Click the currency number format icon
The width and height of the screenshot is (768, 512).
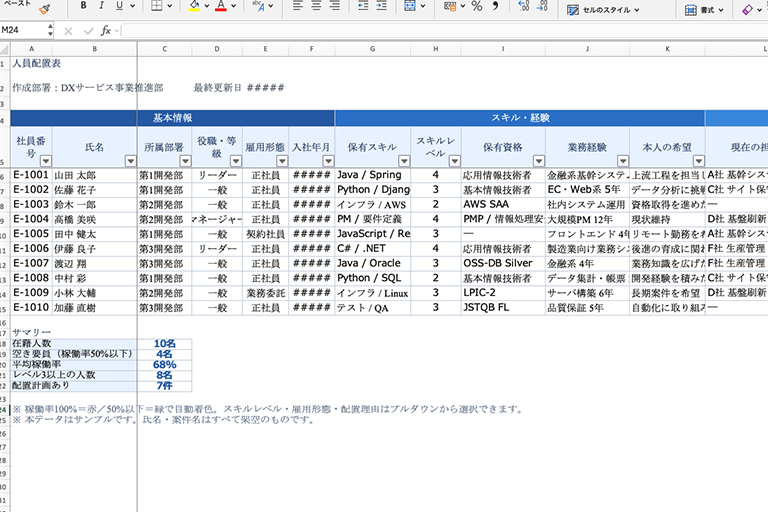450,6
